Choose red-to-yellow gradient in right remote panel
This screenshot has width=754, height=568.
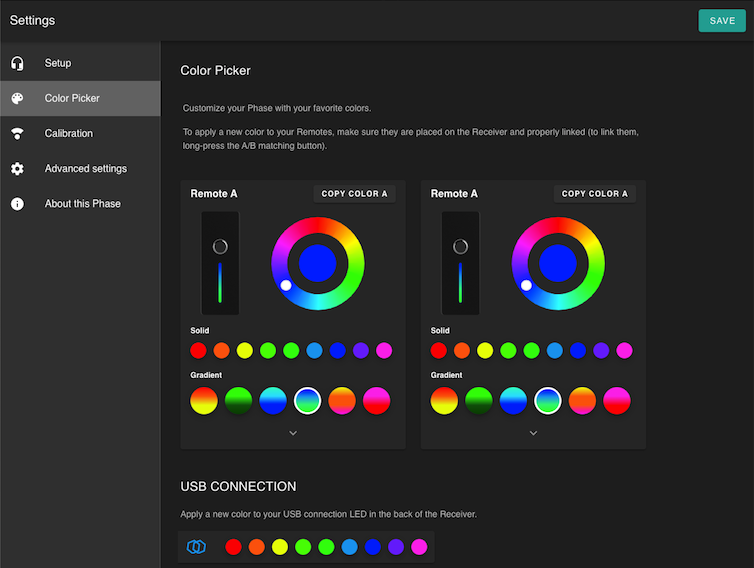click(444, 401)
